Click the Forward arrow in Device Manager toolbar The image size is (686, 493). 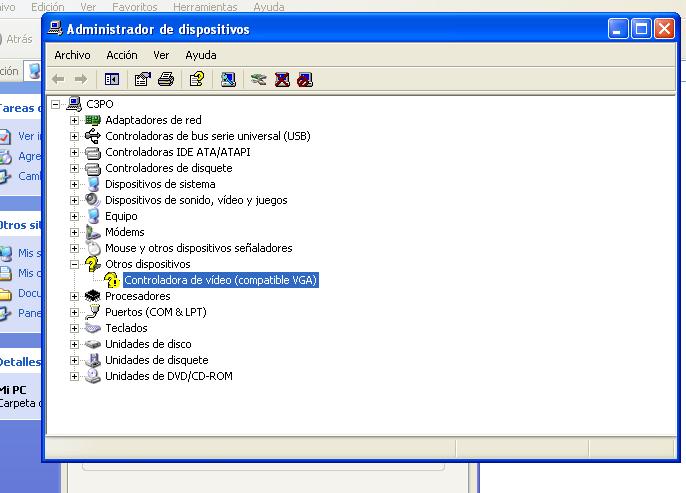81,79
